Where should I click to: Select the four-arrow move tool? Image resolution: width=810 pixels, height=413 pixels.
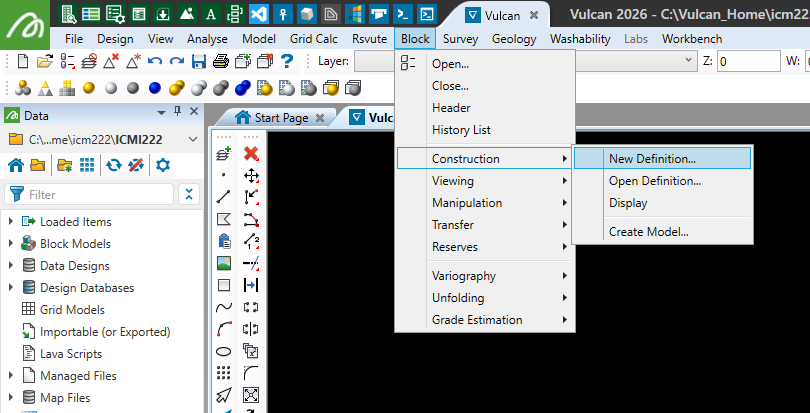251,176
